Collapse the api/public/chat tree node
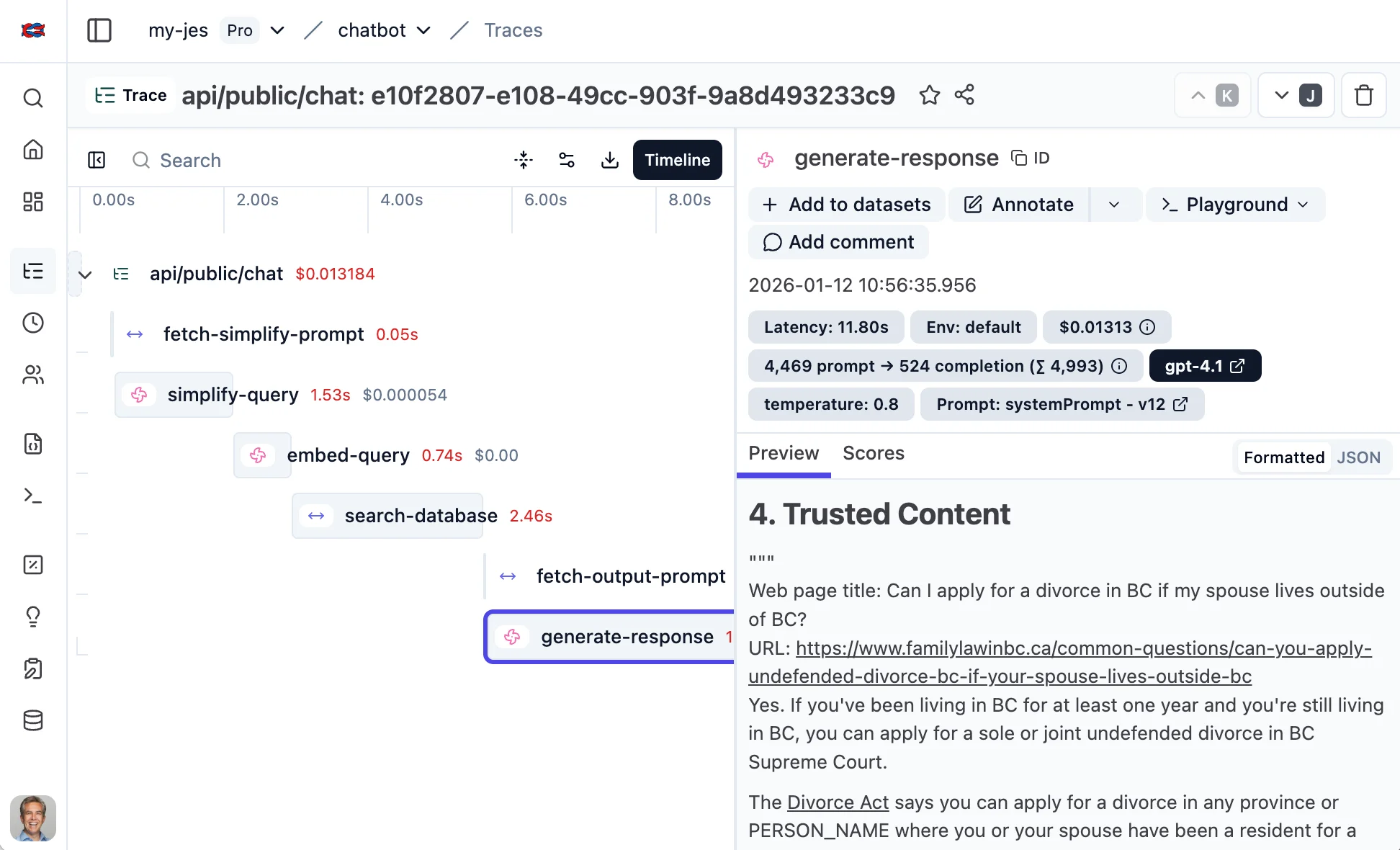Image resolution: width=1400 pixels, height=850 pixels. [x=85, y=274]
